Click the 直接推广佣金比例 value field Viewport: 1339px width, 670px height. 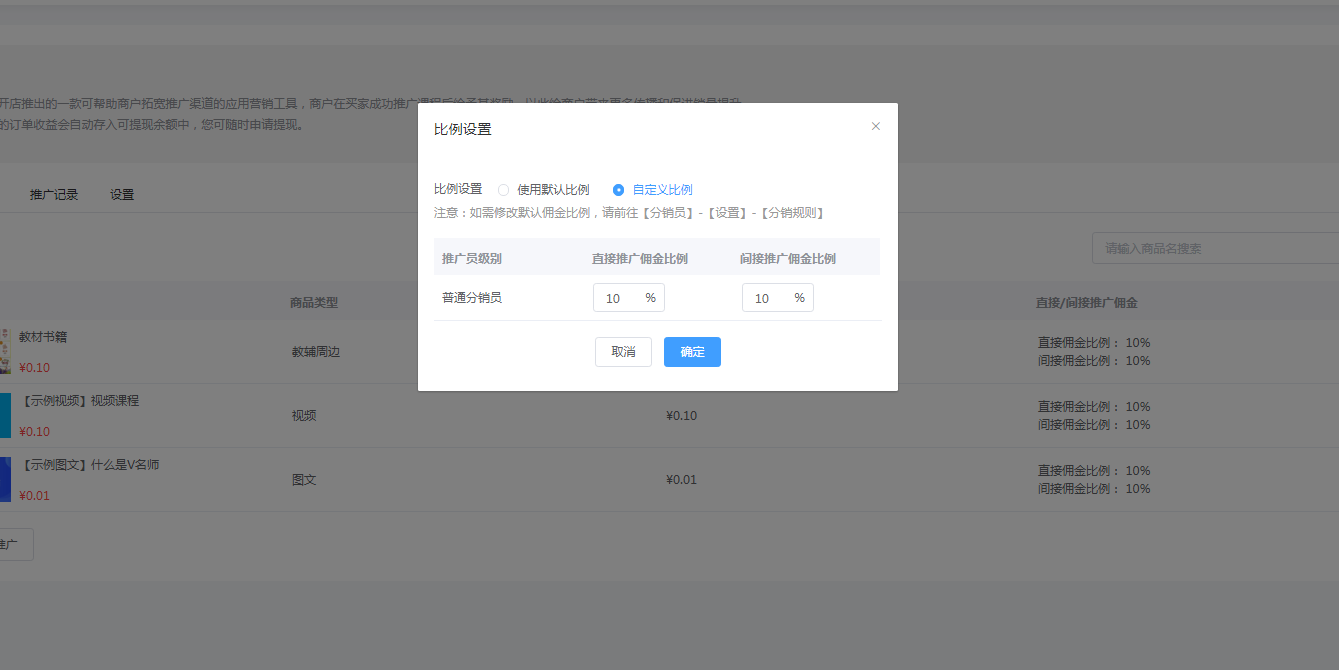[622, 297]
